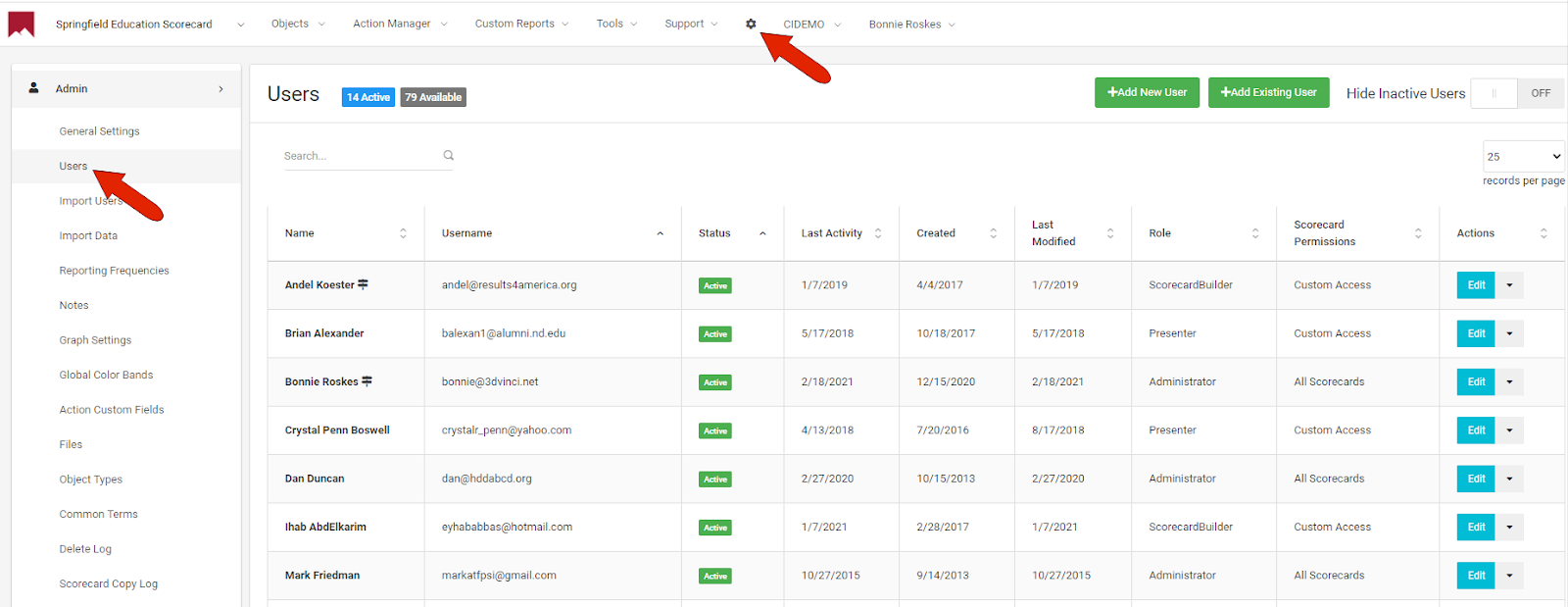
Task: Toggle the Hide Inactive Users switch
Action: [1517, 93]
